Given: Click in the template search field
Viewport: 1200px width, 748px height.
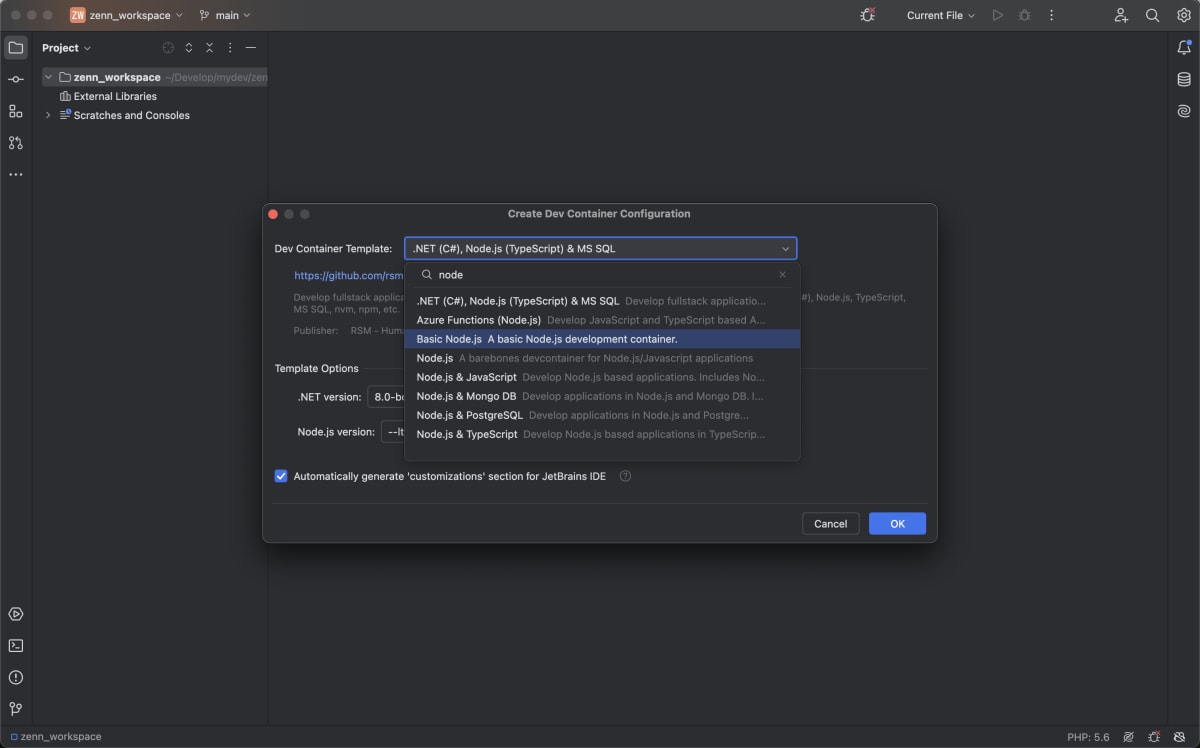Looking at the screenshot, I should pos(604,274).
